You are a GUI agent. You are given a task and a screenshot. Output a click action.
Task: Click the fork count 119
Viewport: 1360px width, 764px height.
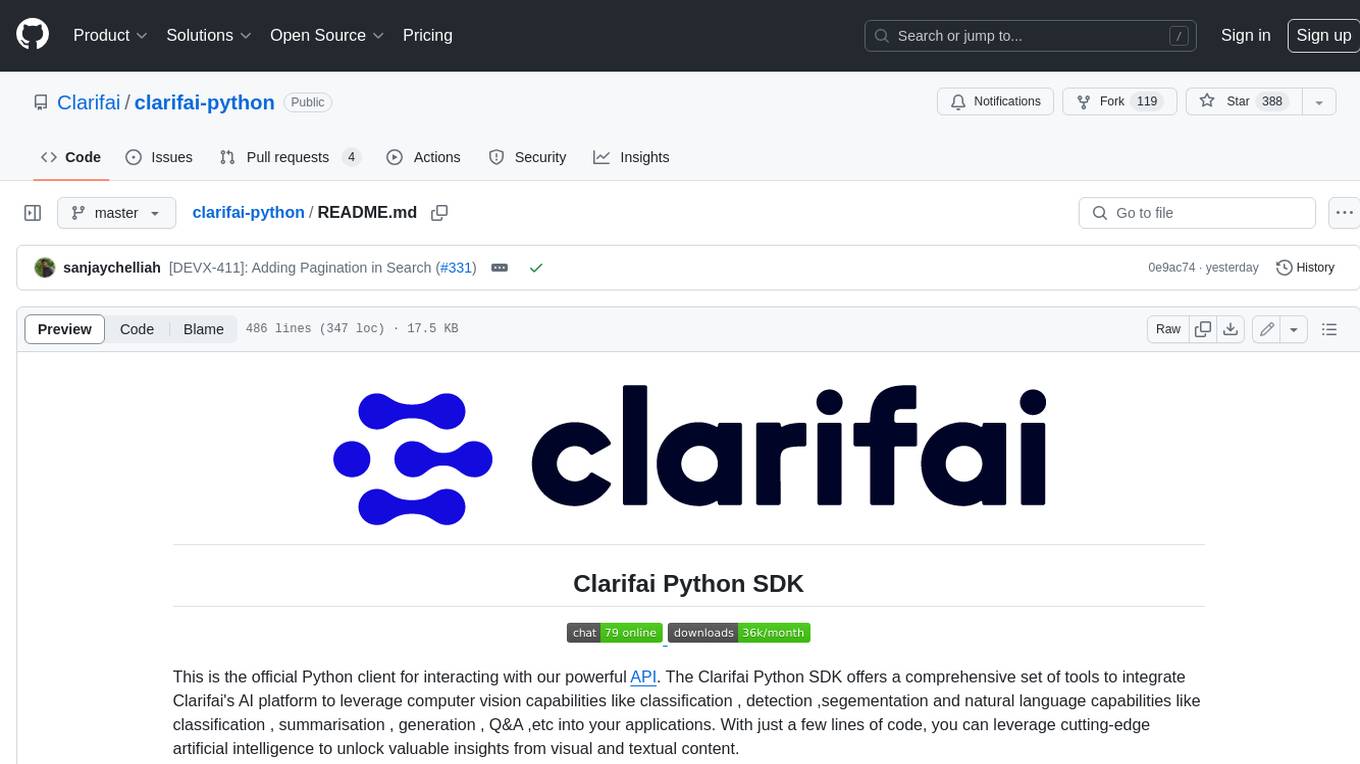click(x=1147, y=101)
